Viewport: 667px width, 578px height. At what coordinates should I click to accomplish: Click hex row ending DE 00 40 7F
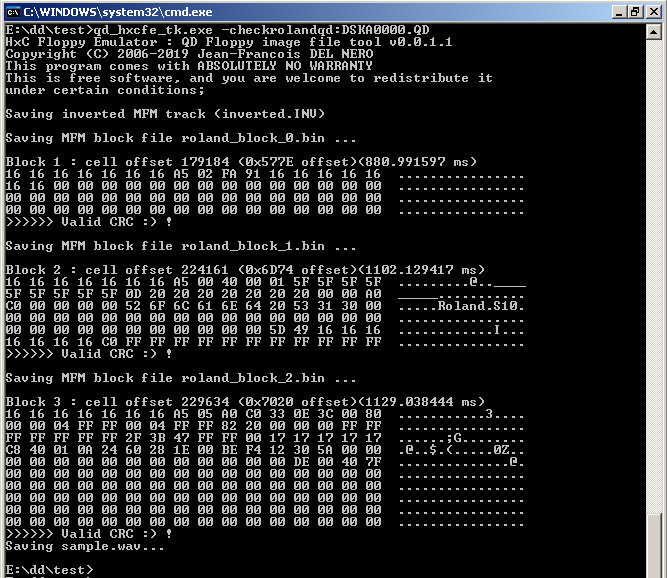tap(265, 462)
